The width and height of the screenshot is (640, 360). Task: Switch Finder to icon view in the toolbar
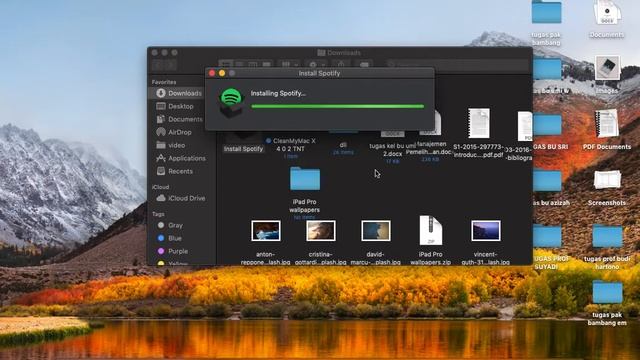(226, 64)
